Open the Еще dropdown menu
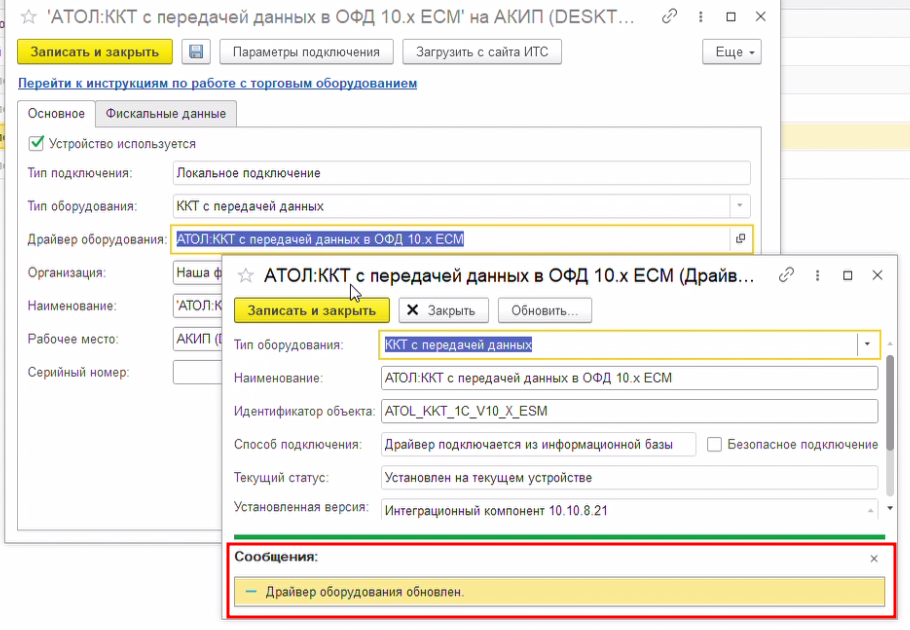The image size is (910, 630). click(732, 52)
